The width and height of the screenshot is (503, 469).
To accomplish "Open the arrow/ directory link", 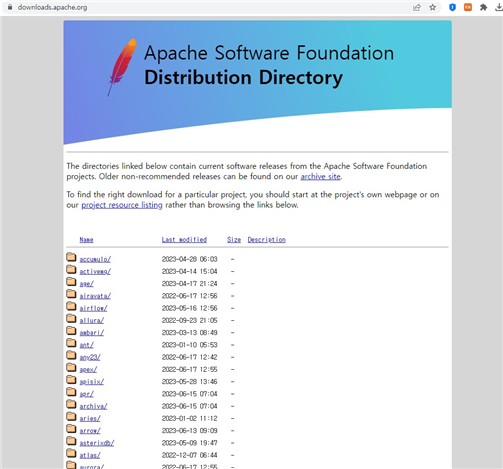I will [90, 431].
